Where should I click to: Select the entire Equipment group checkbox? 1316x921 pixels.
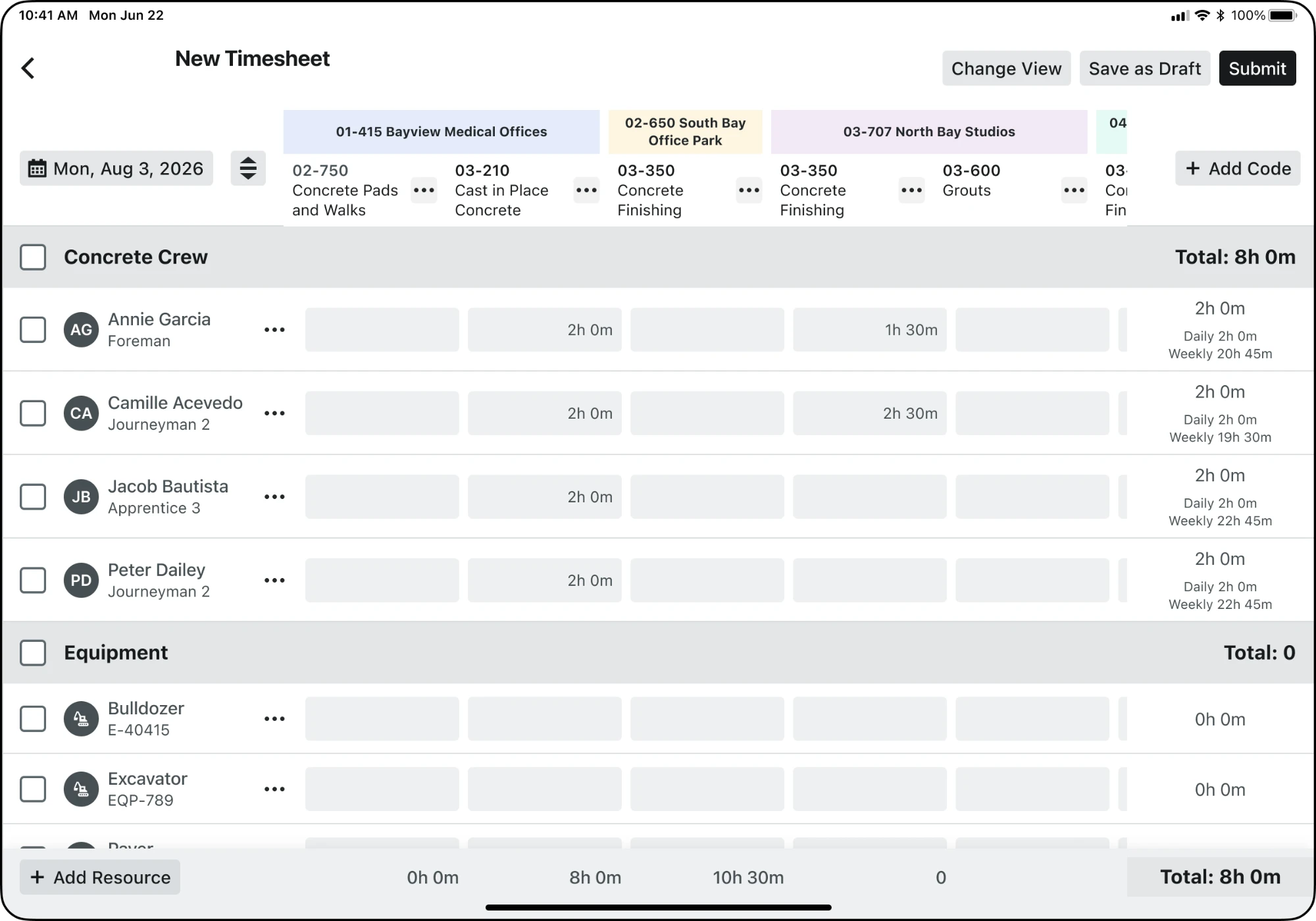[x=33, y=653]
